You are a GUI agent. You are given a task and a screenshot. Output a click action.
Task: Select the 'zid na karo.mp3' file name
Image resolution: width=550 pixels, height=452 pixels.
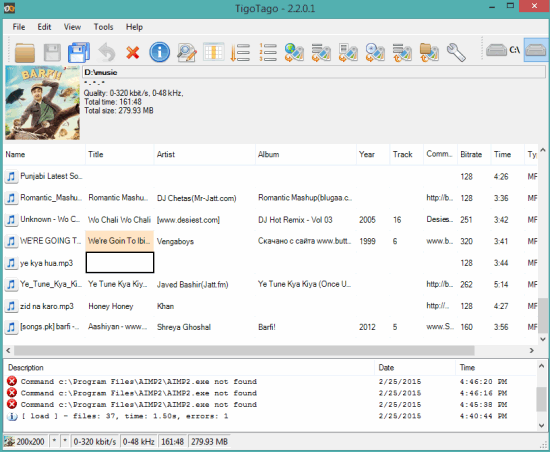click(x=47, y=306)
